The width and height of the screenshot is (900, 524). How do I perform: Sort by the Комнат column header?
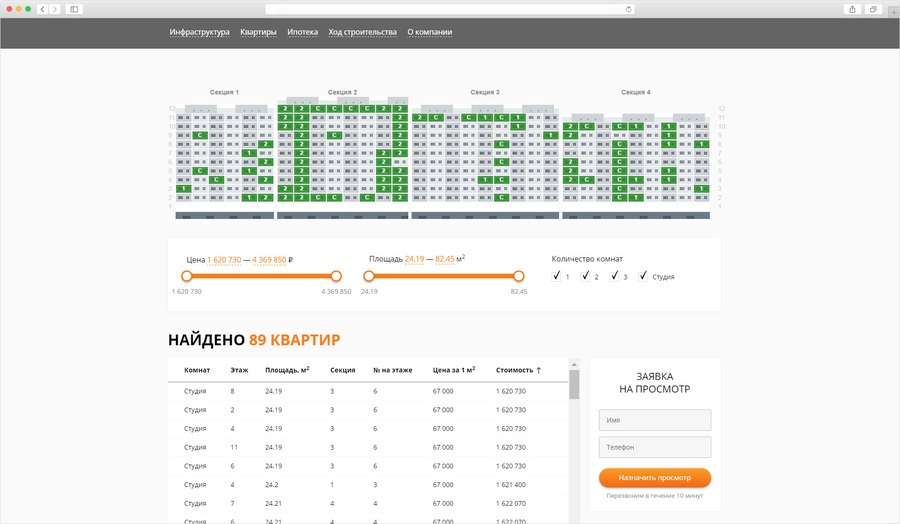coord(197,370)
